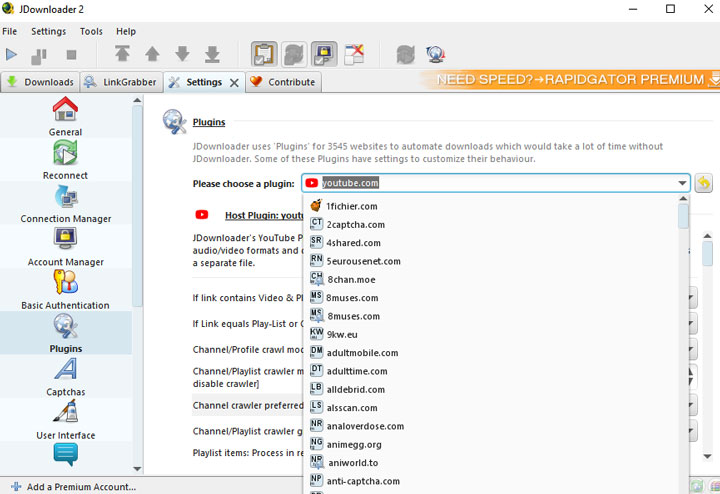The height and width of the screenshot is (494, 720).
Task: Select adultmobile.com from plugin list
Action: tap(490, 353)
